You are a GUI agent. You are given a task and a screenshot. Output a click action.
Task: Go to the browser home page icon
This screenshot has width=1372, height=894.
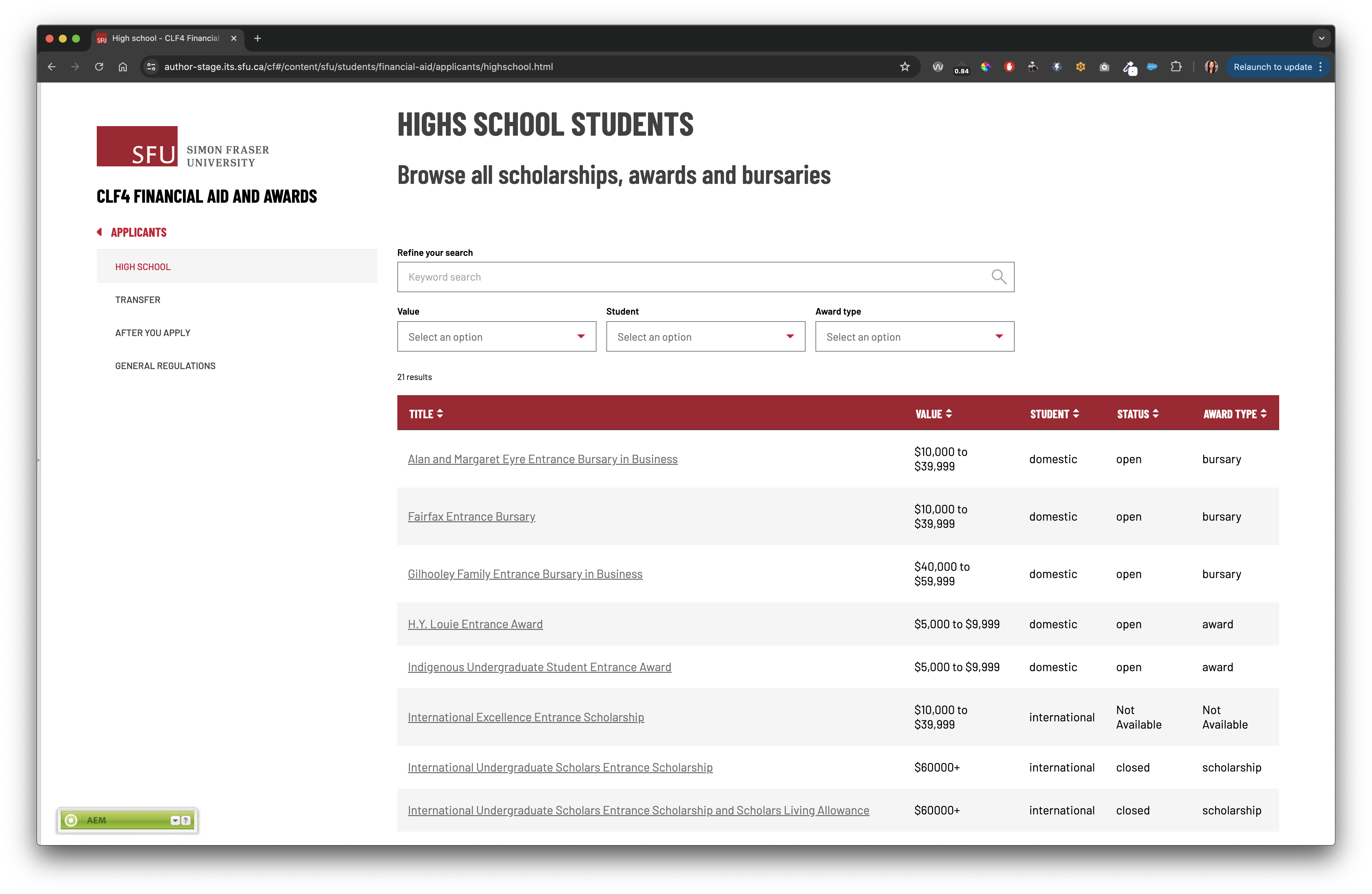coord(123,67)
